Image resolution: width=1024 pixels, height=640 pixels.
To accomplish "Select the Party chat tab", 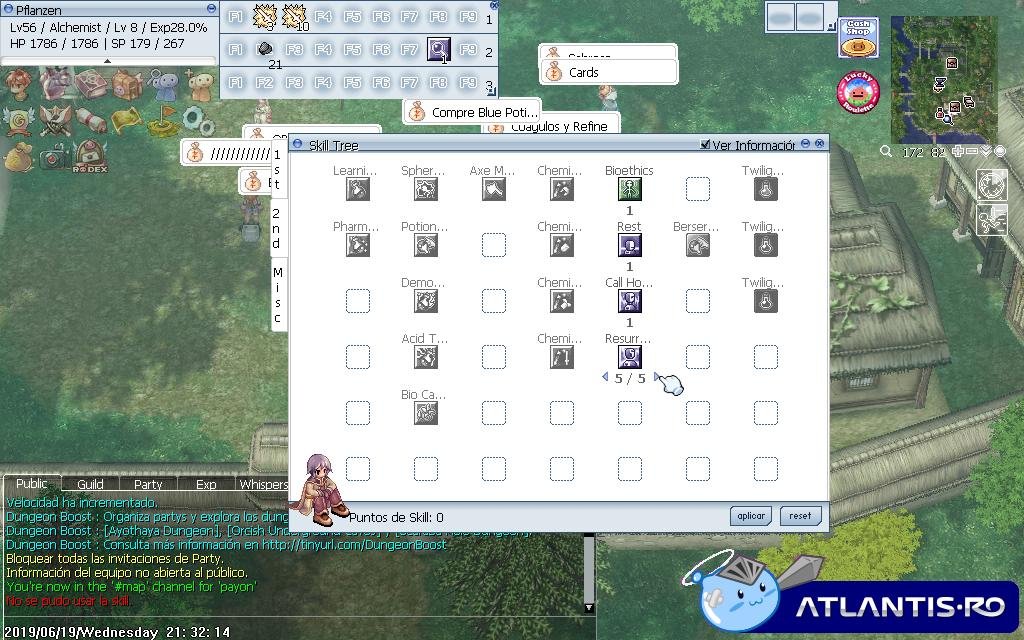I will click(148, 484).
